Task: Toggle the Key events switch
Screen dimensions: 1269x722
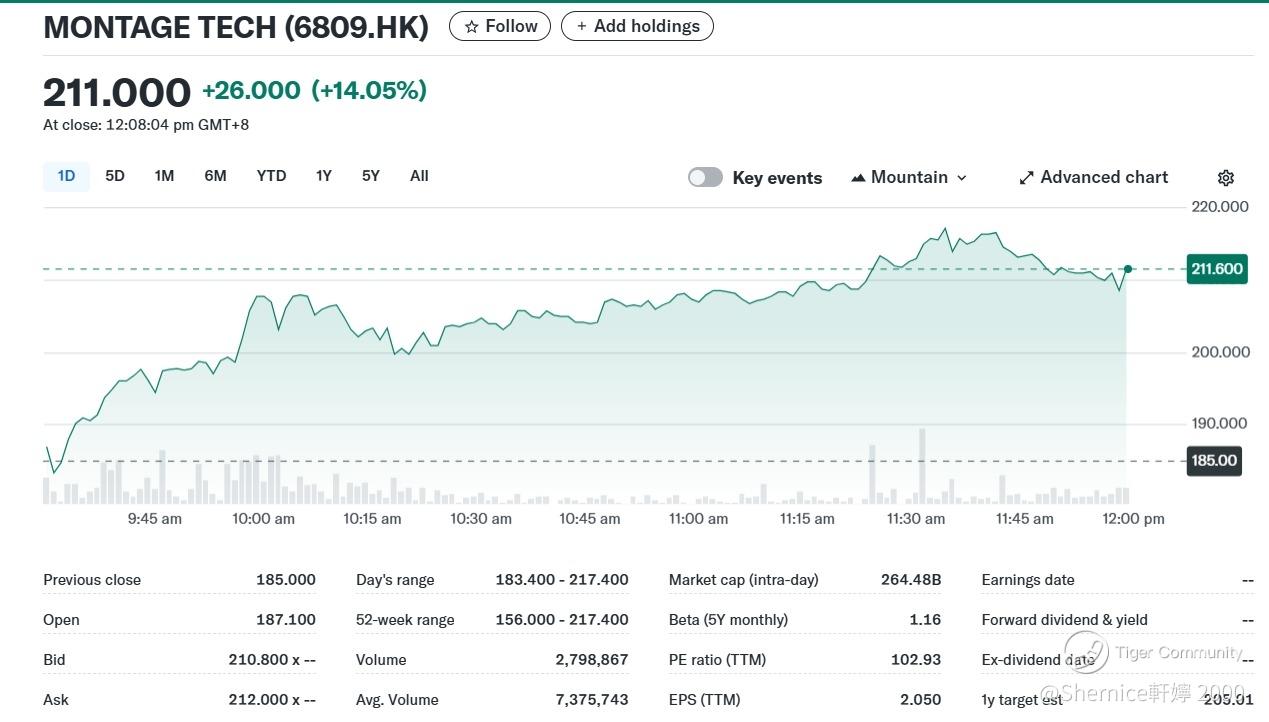Action: [705, 178]
